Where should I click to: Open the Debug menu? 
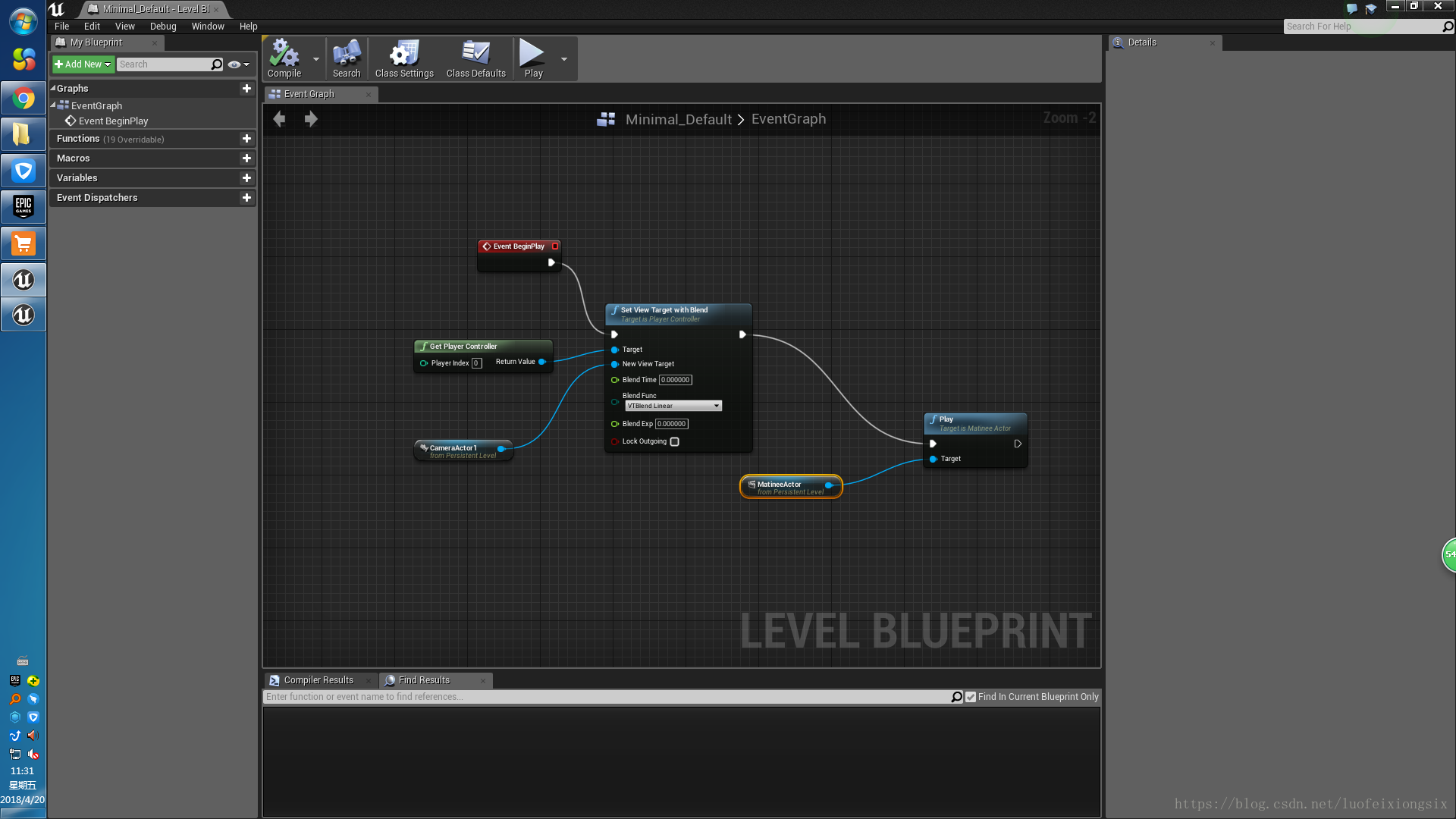click(x=163, y=27)
